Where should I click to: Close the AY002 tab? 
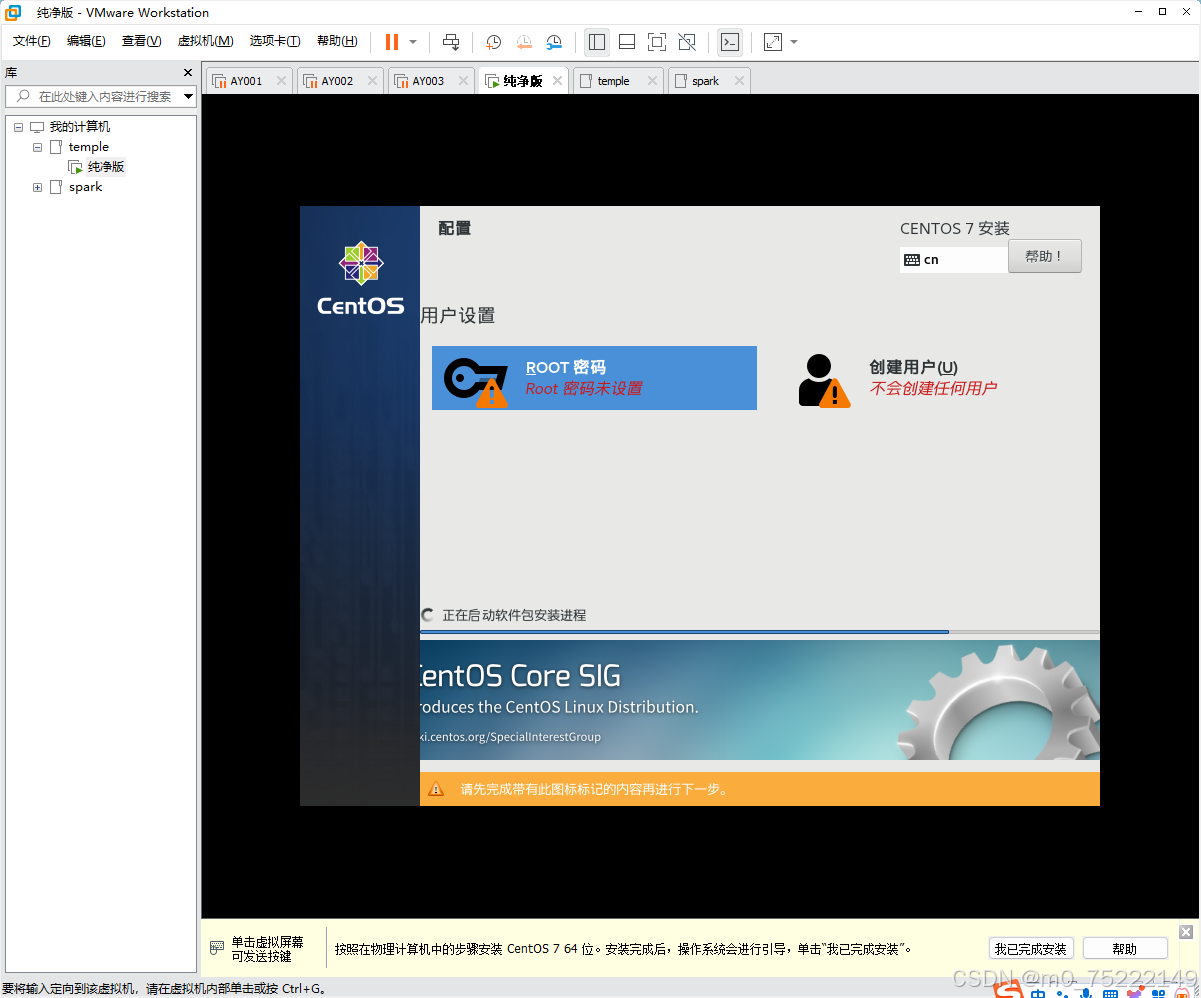pos(372,81)
